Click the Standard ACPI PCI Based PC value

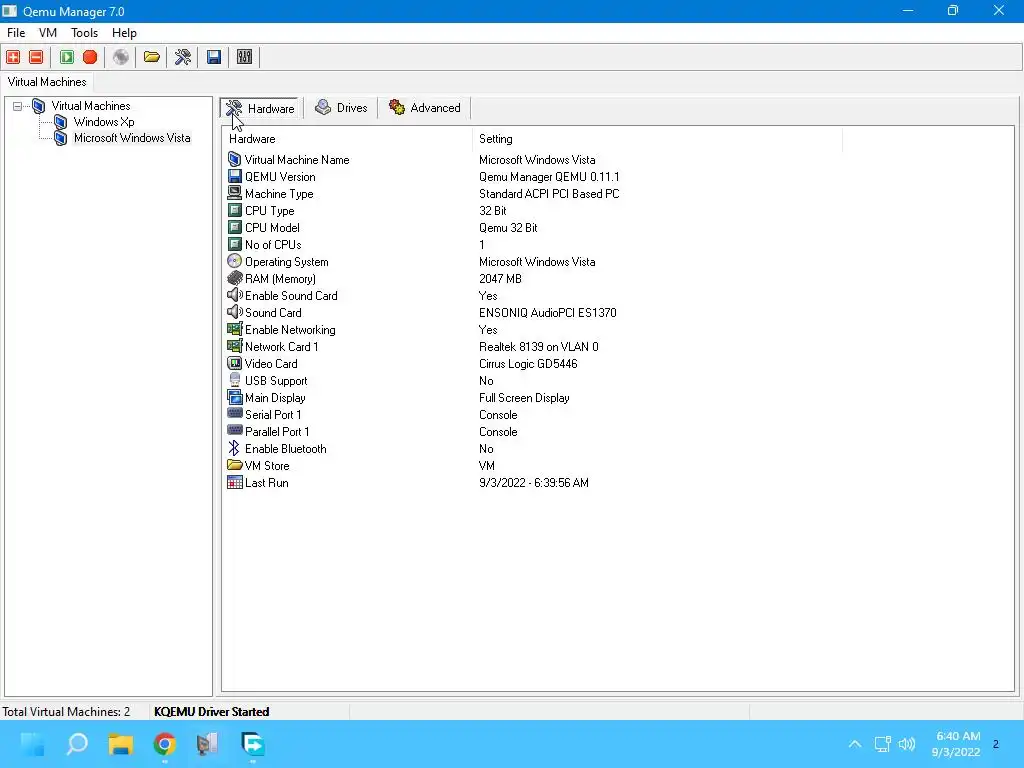[549, 194]
